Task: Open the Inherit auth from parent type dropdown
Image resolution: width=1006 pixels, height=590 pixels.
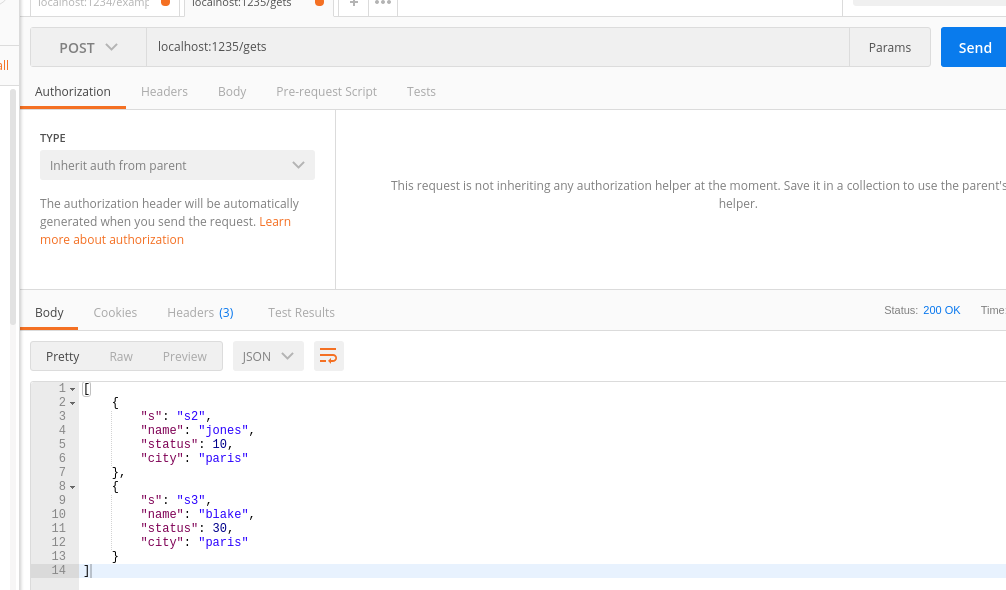Action: coord(177,165)
